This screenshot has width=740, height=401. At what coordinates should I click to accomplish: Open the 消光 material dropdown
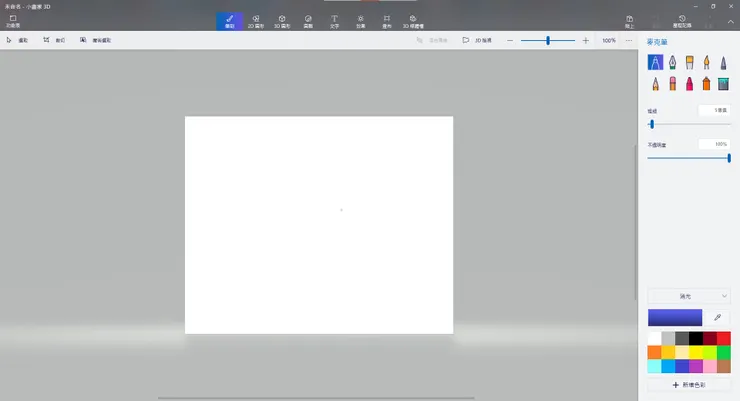[689, 296]
